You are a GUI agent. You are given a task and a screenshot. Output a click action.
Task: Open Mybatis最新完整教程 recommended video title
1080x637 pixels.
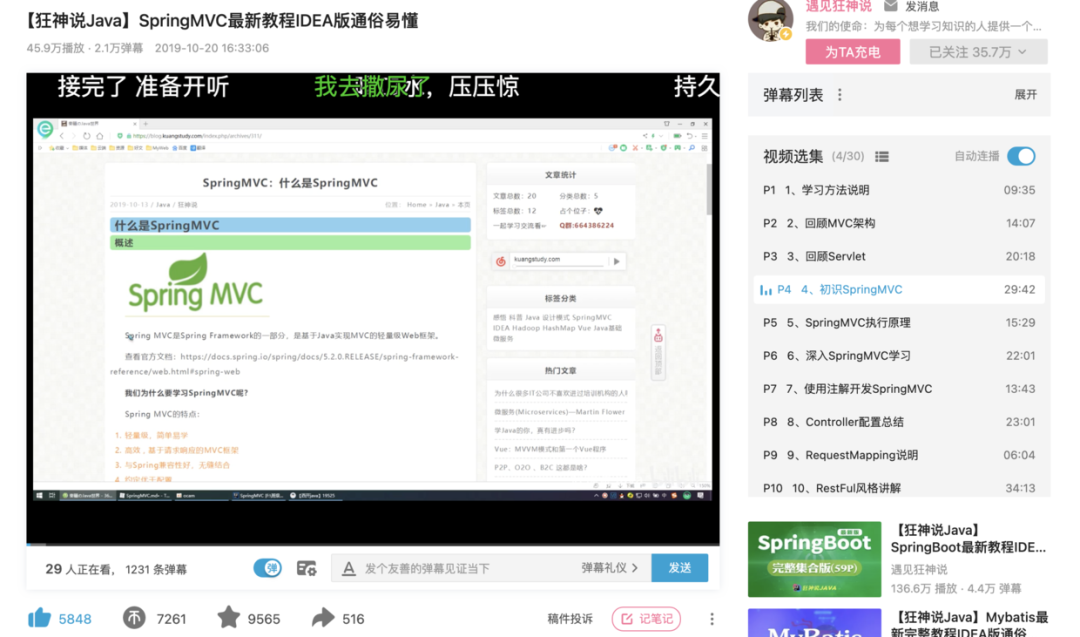click(x=969, y=624)
